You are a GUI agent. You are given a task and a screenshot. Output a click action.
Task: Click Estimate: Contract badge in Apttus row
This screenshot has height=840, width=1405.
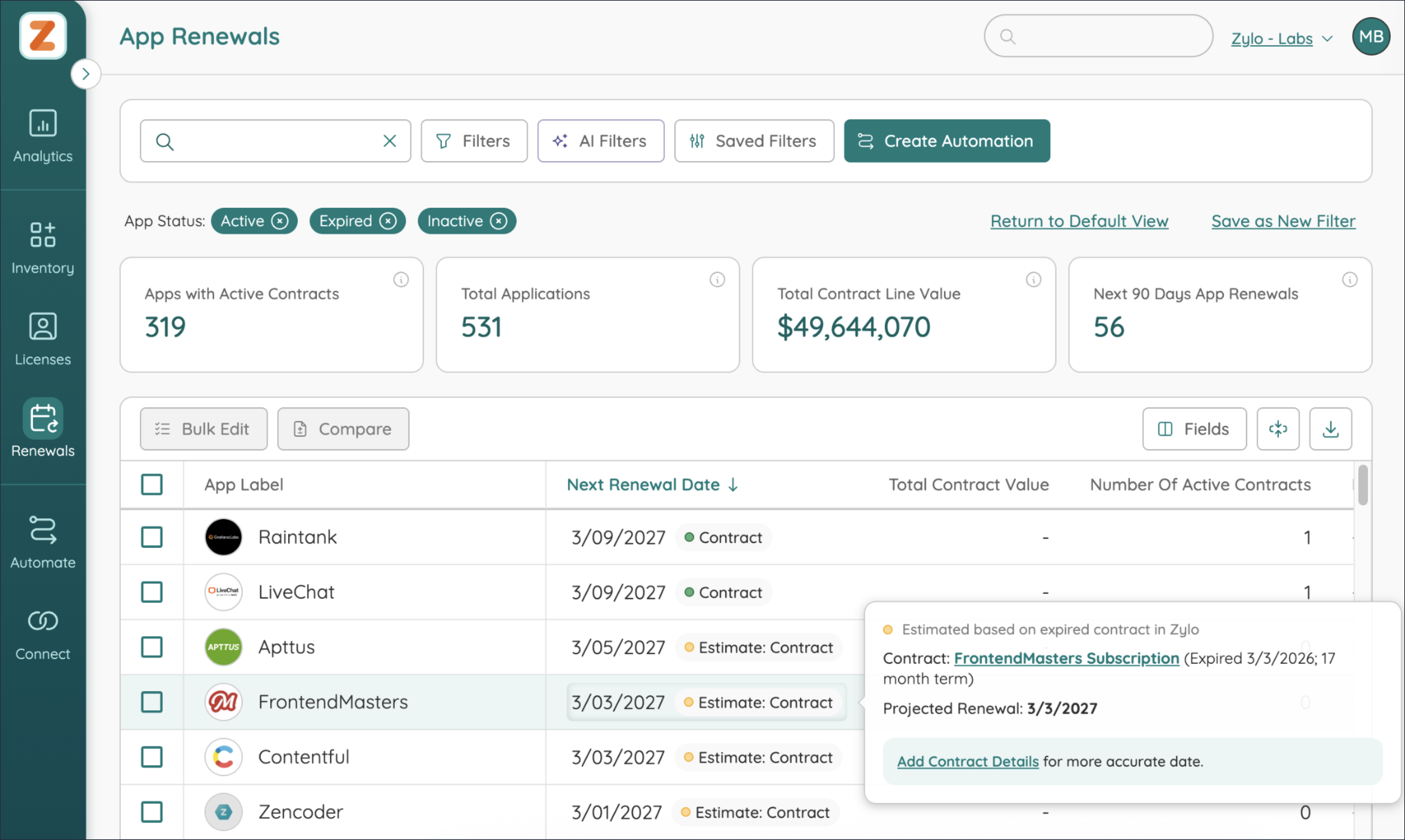(x=759, y=647)
